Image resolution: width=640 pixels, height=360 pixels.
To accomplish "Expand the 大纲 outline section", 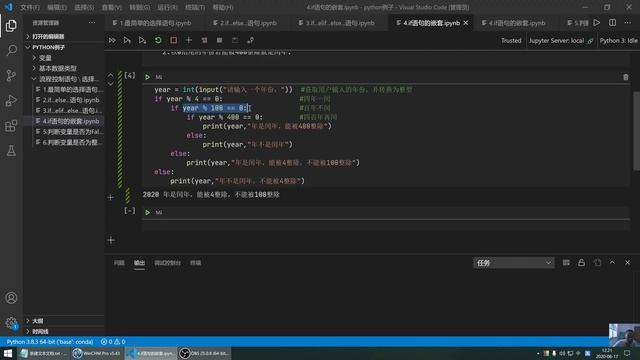I will (x=64, y=321).
